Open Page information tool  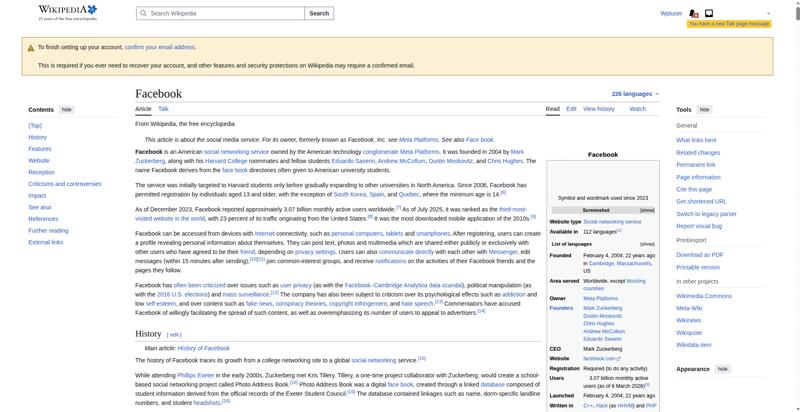tap(698, 177)
